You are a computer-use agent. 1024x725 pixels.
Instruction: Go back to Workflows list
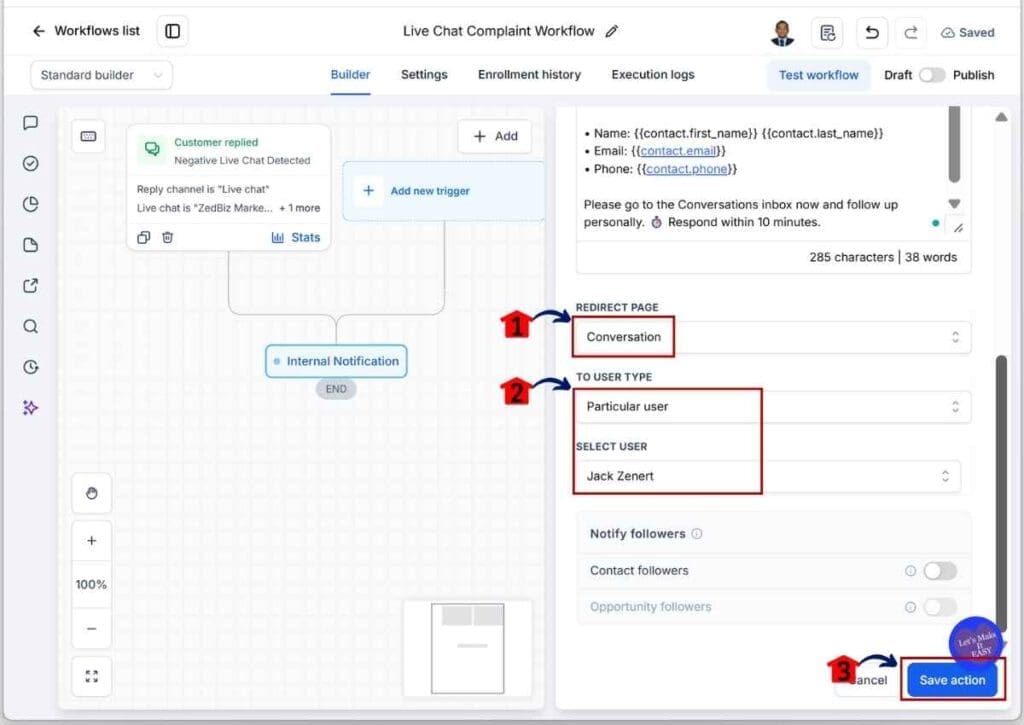tap(86, 31)
